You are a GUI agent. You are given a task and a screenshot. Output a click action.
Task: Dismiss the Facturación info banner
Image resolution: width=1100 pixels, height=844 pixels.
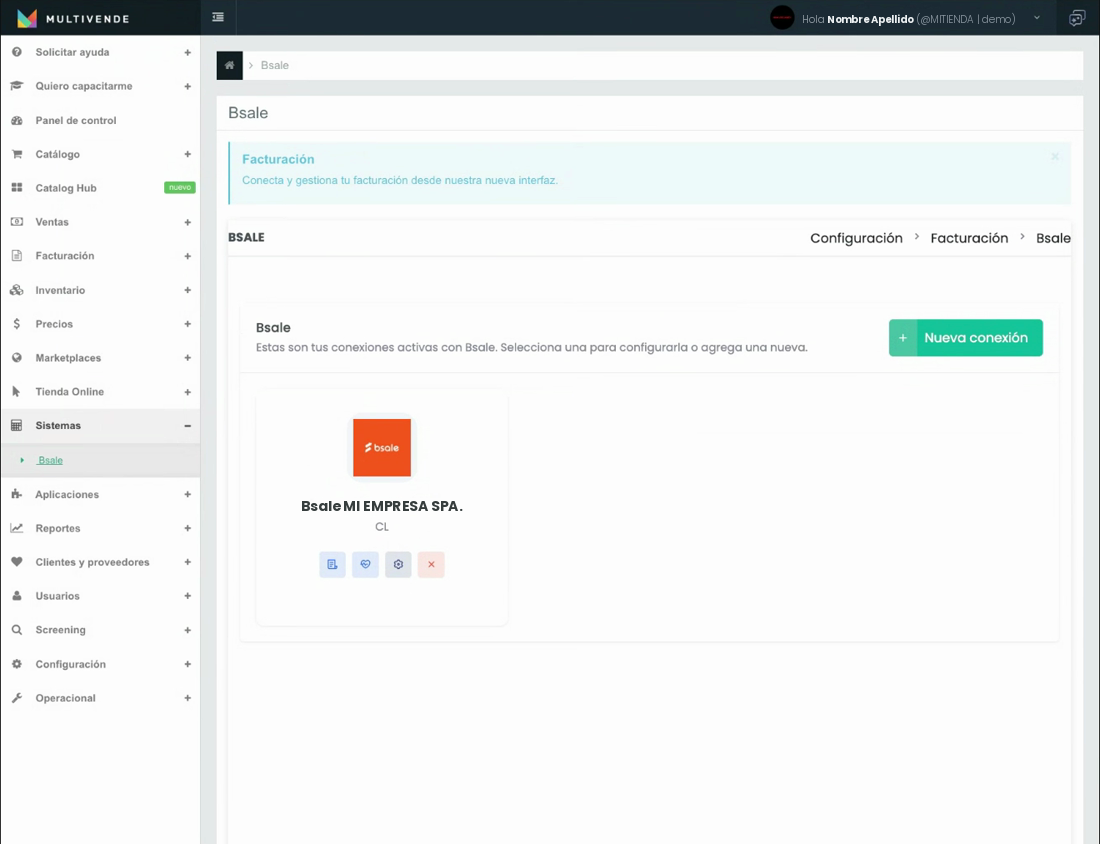point(1055,156)
